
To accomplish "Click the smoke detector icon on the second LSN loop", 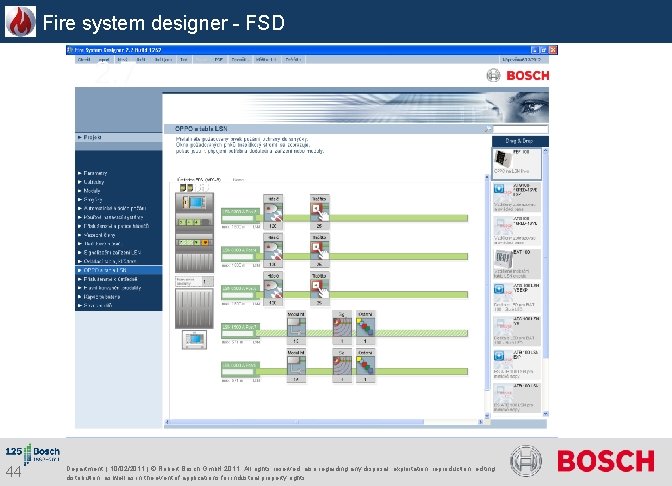I will click(x=273, y=251).
